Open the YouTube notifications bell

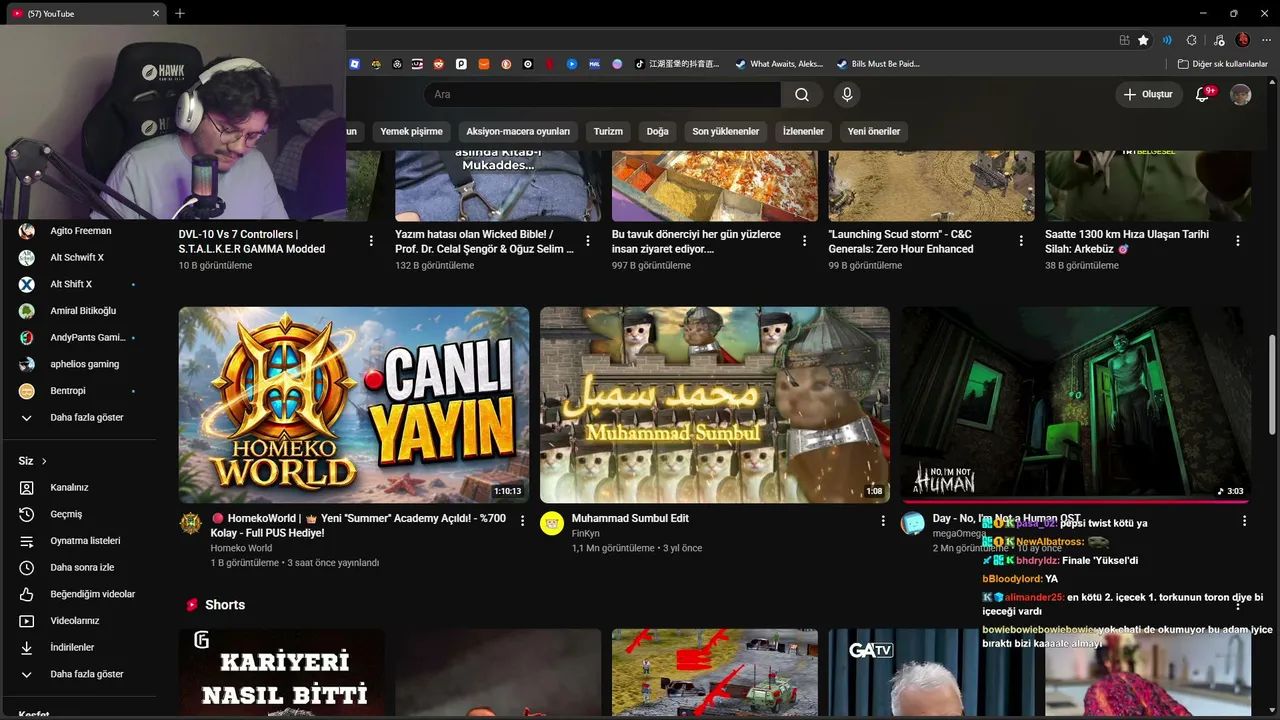pos(1203,95)
